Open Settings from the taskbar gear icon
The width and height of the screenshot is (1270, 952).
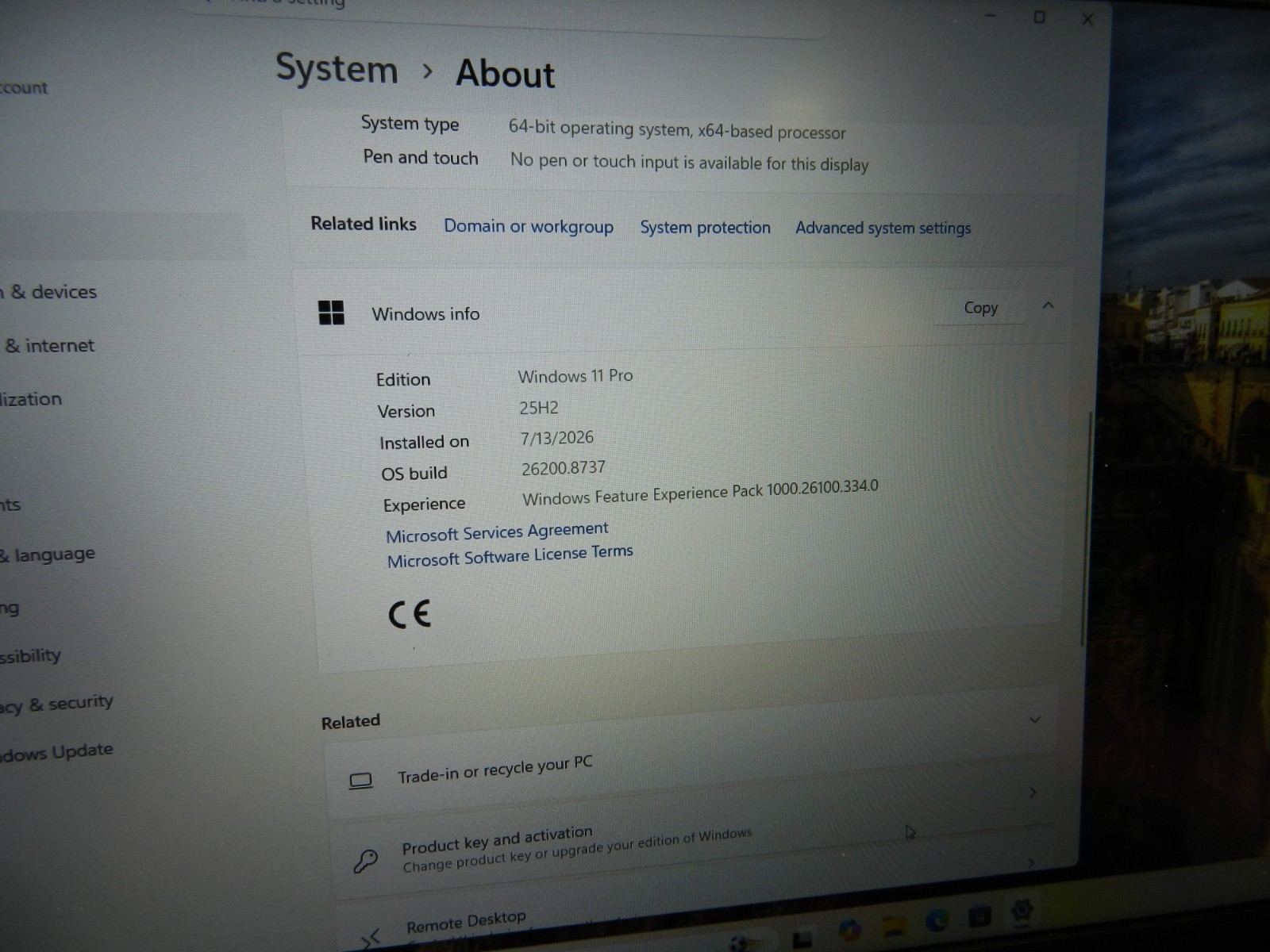(1022, 911)
